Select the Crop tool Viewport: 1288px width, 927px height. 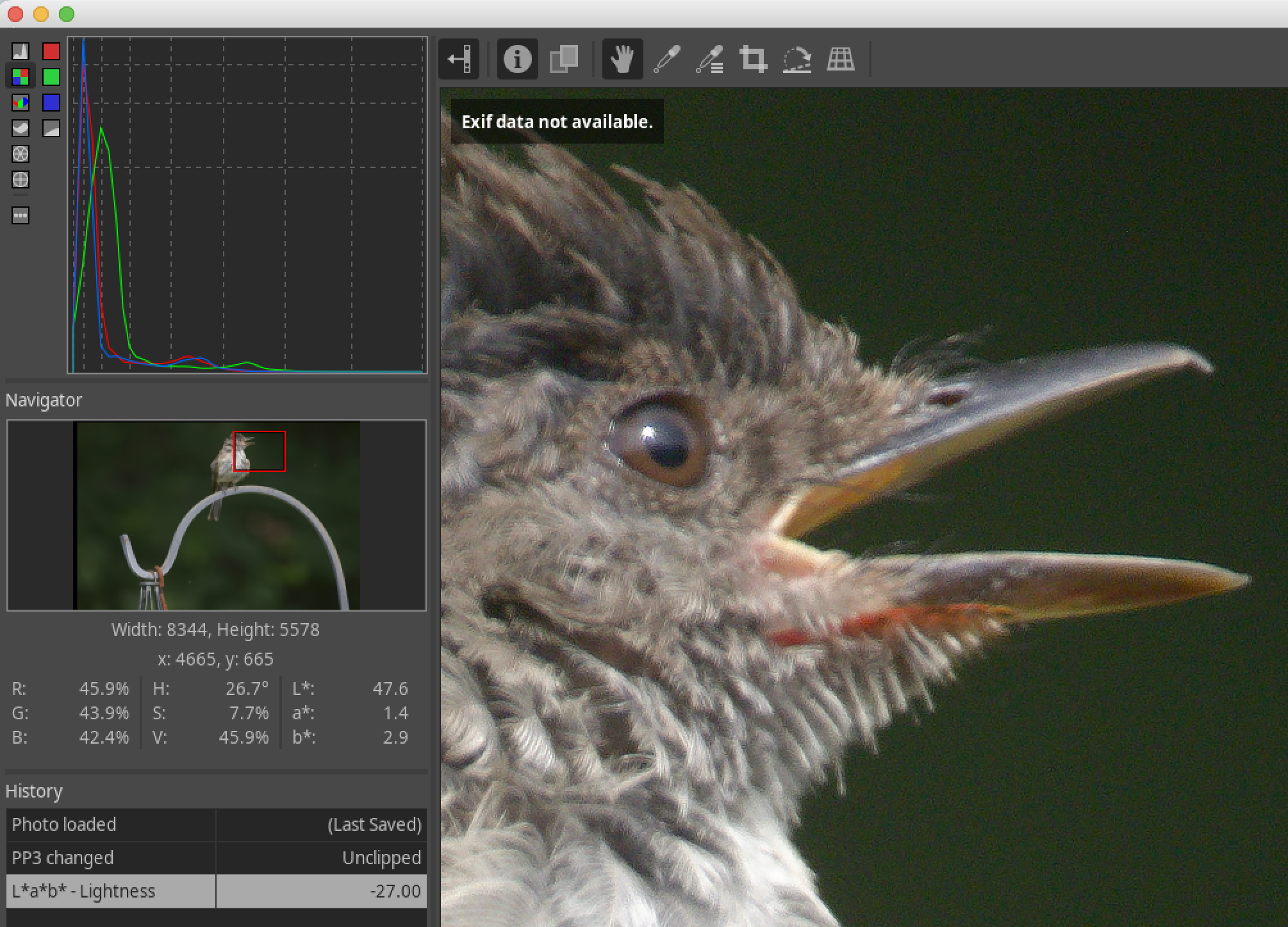[753, 60]
